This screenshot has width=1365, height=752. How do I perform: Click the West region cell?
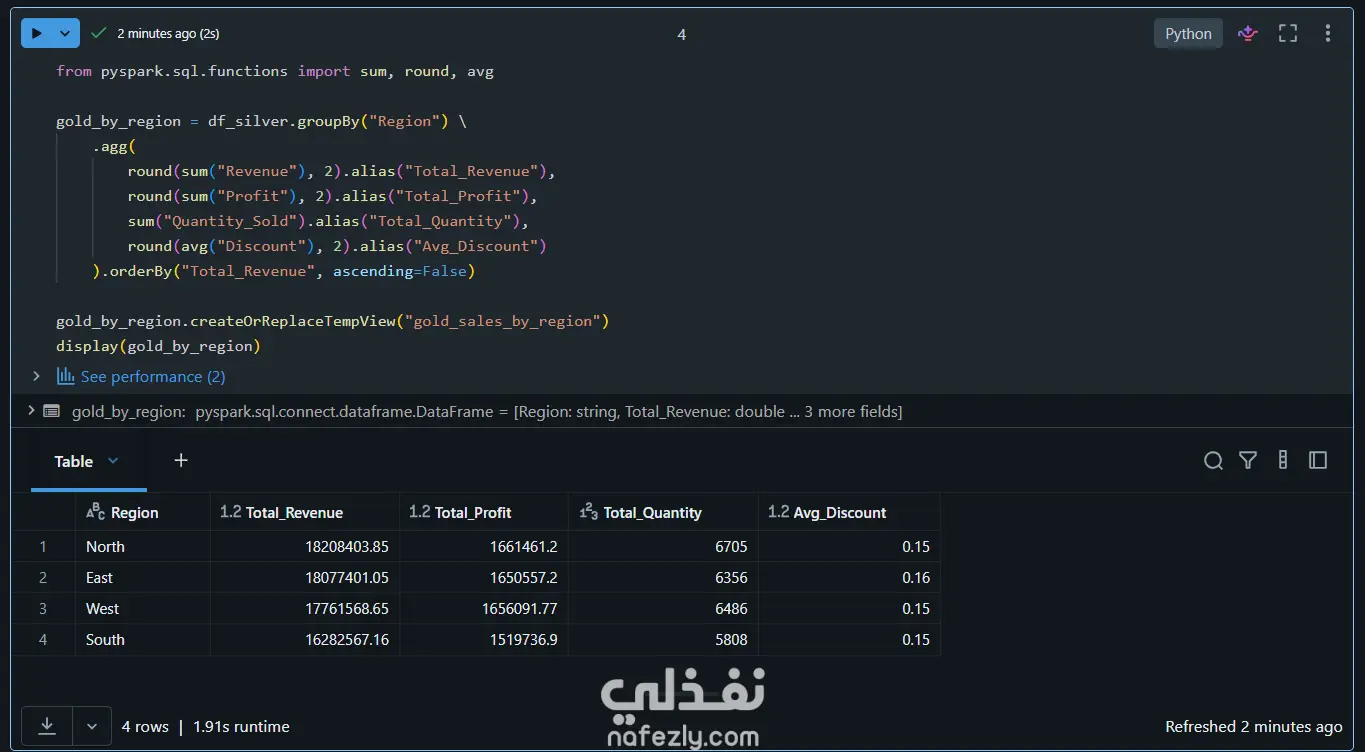click(x=143, y=608)
